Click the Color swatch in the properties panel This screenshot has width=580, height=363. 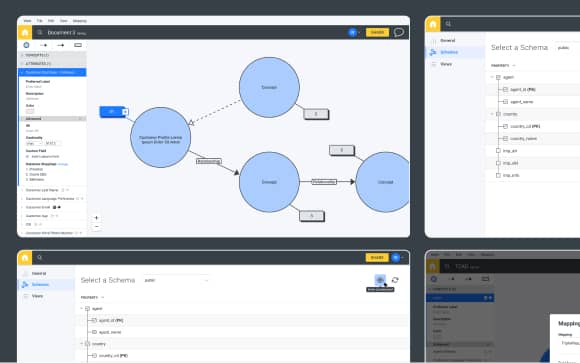coord(30,111)
